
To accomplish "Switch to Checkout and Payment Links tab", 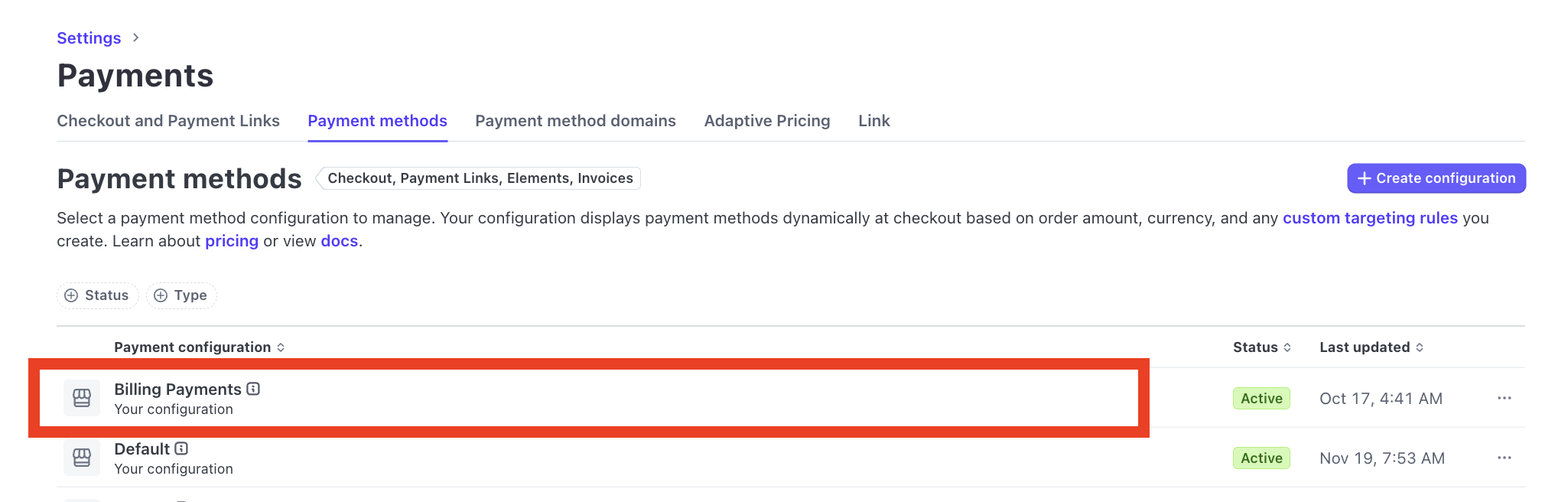I will tap(168, 121).
